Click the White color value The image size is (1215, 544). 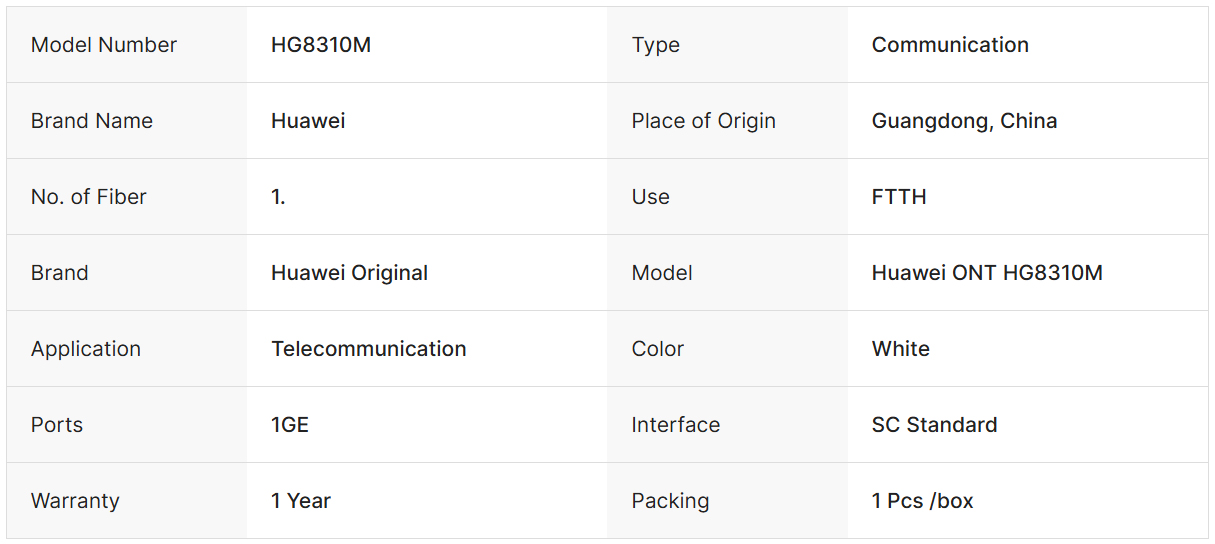click(900, 349)
